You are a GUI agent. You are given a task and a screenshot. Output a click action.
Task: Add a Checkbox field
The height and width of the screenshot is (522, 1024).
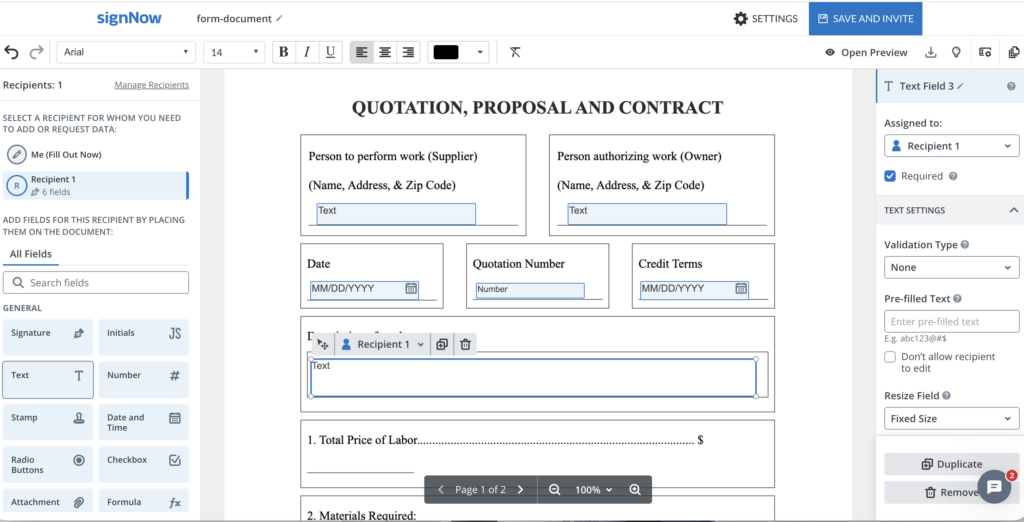(144, 465)
